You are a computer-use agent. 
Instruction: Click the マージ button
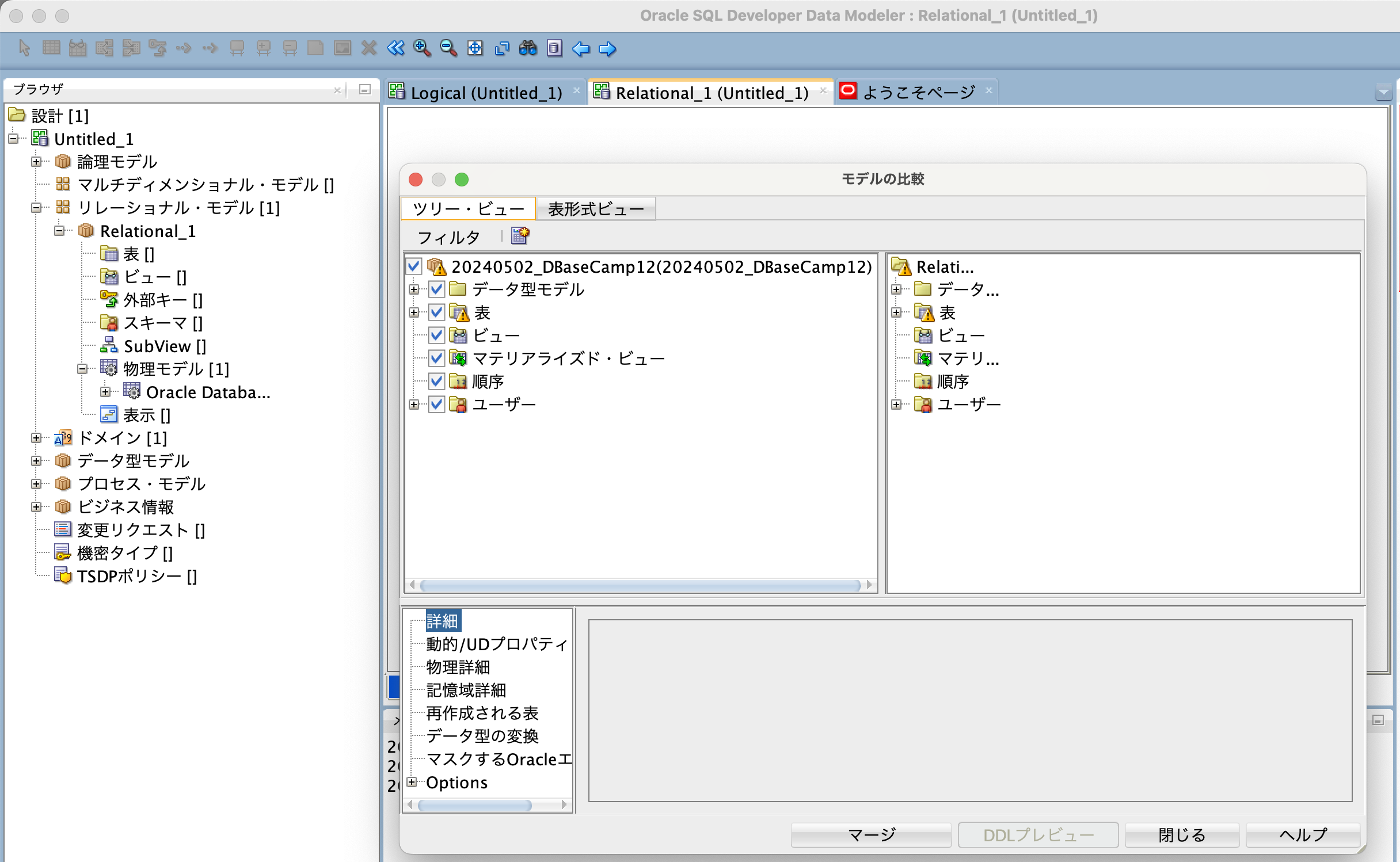(871, 835)
